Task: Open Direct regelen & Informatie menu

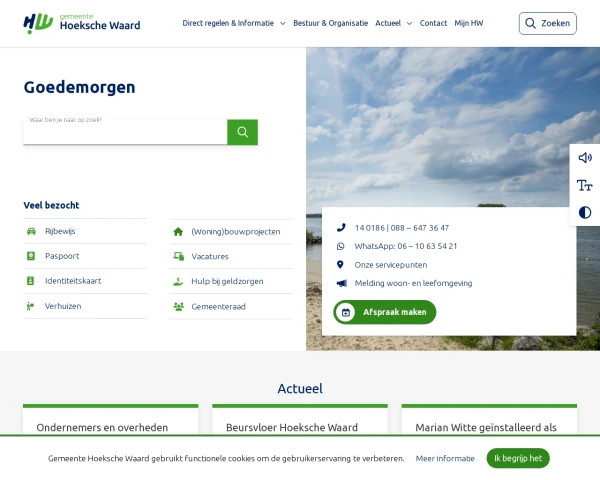Action: point(228,23)
